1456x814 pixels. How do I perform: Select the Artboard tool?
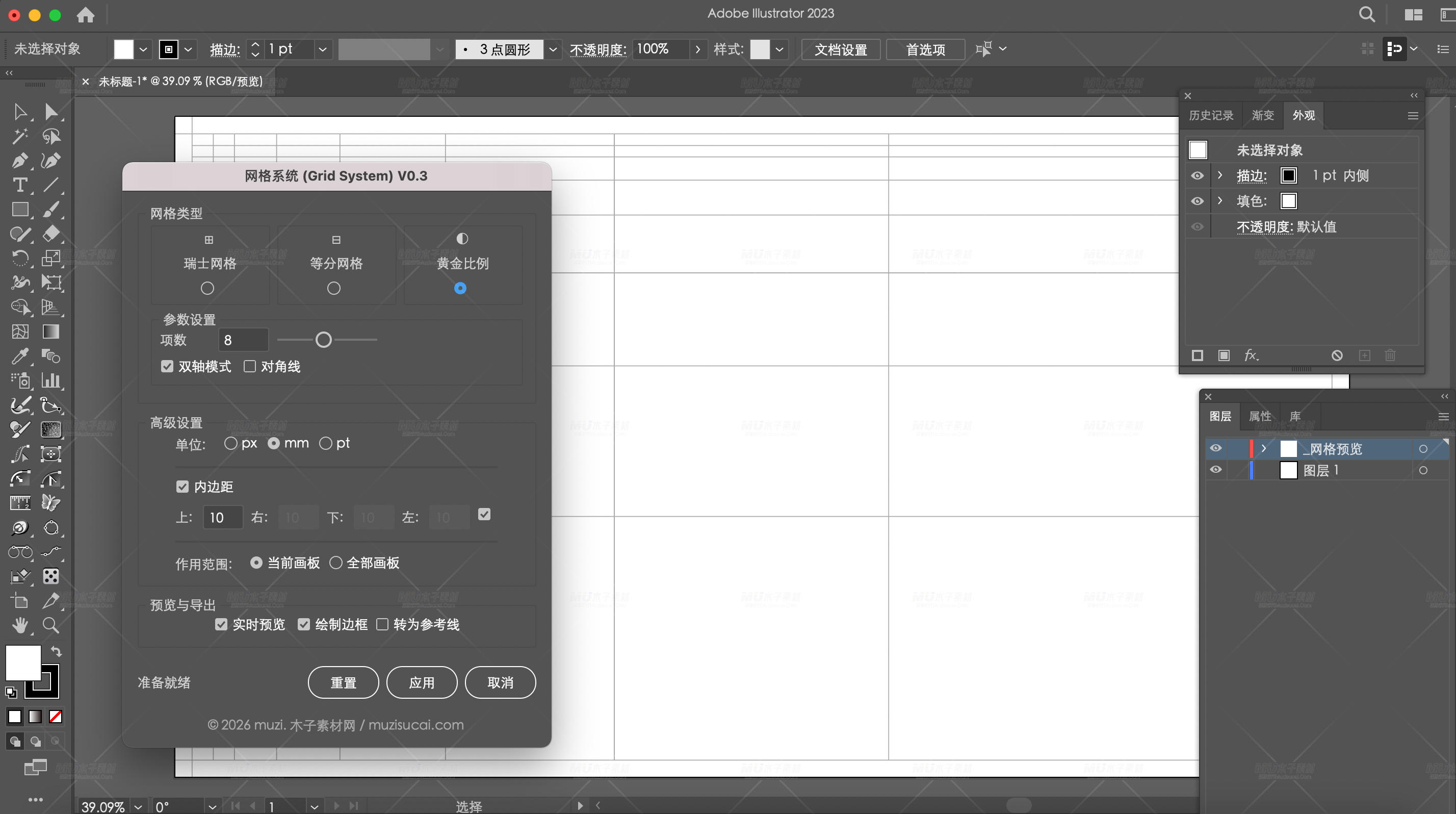click(20, 600)
